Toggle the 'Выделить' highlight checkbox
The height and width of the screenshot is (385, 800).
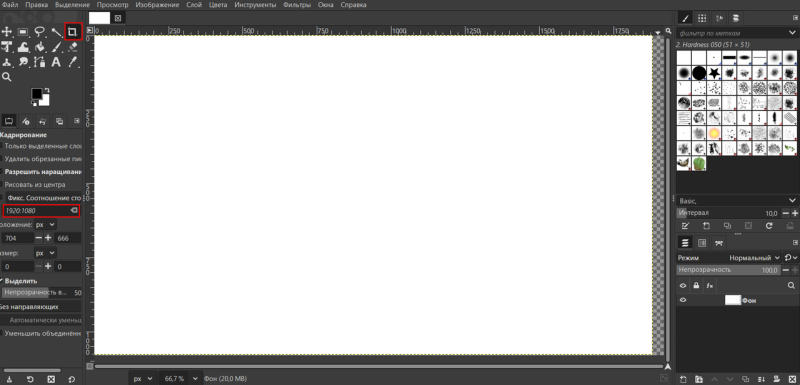pyautogui.click(x=2, y=281)
